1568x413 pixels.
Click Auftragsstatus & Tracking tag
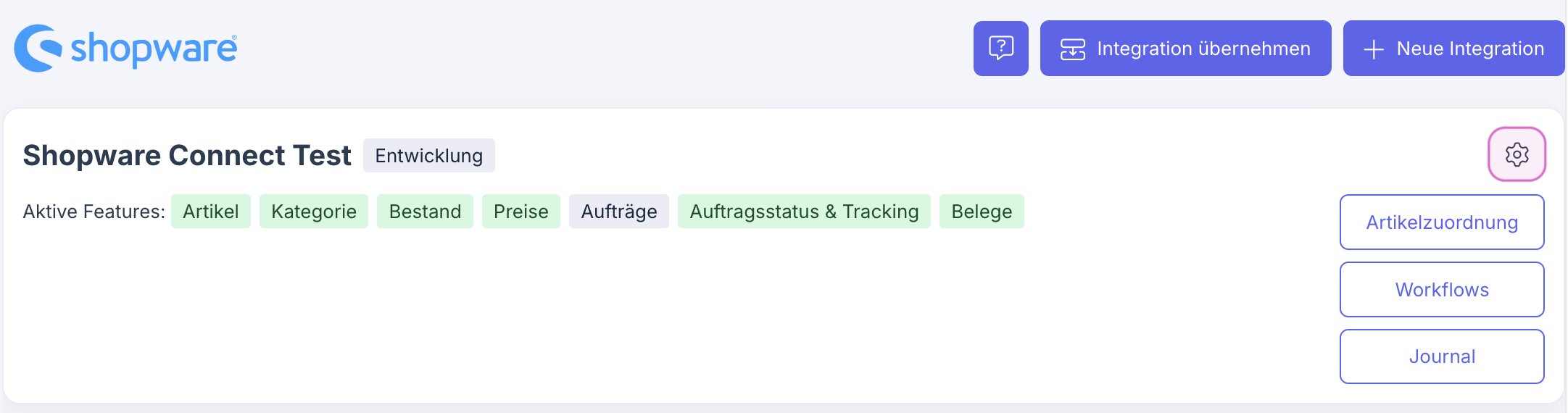click(x=803, y=212)
